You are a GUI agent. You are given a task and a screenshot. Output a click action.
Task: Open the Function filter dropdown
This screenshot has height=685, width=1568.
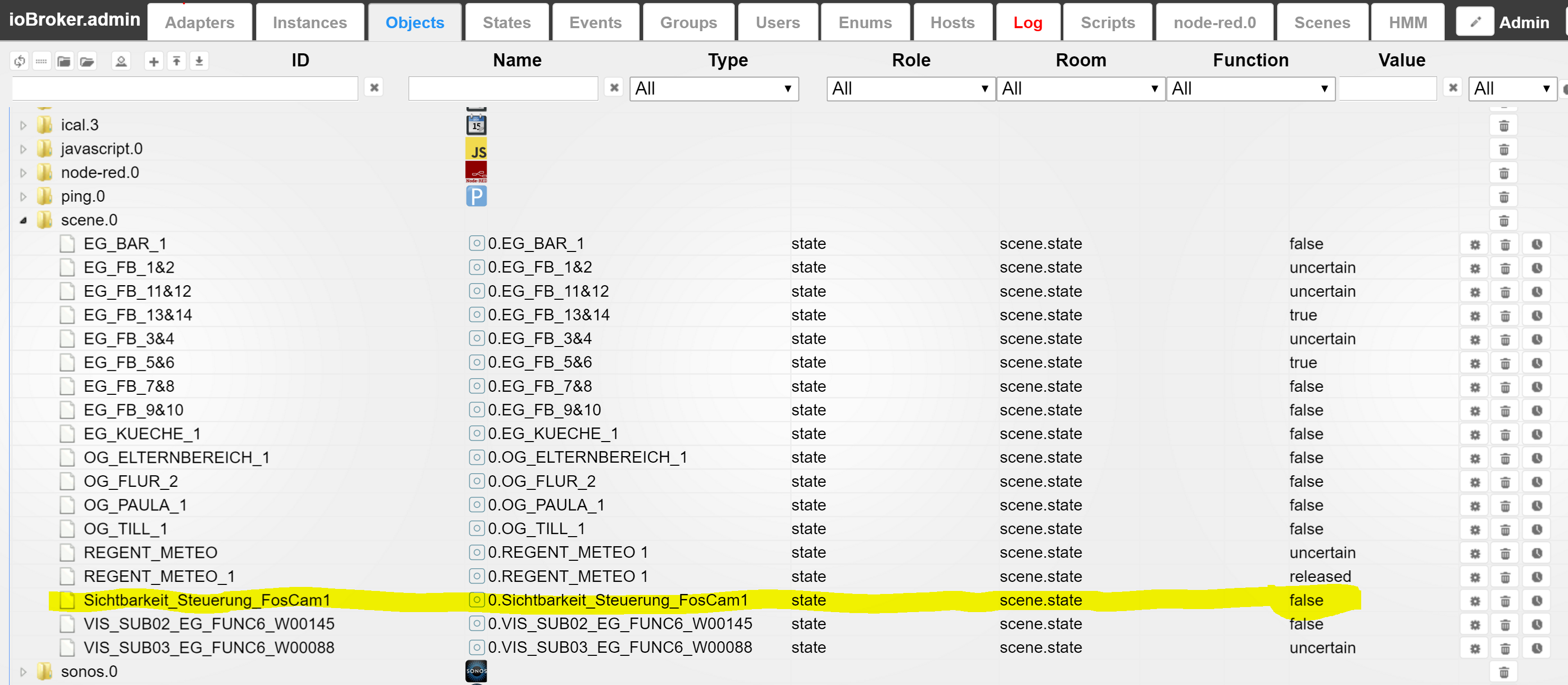[x=1250, y=89]
